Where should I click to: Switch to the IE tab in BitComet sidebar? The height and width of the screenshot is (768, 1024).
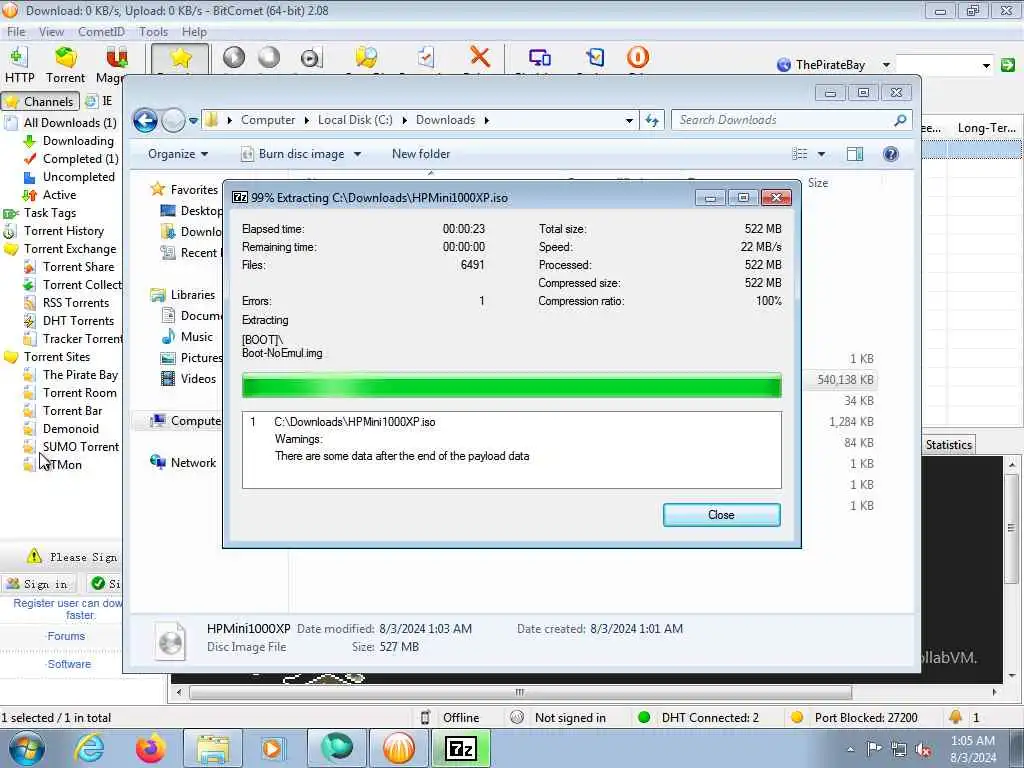(x=100, y=101)
